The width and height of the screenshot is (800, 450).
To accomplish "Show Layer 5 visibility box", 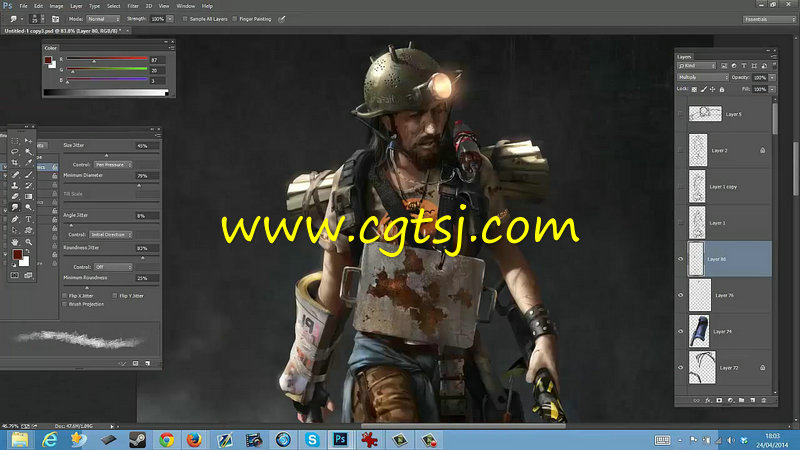I will pyautogui.click(x=680, y=114).
